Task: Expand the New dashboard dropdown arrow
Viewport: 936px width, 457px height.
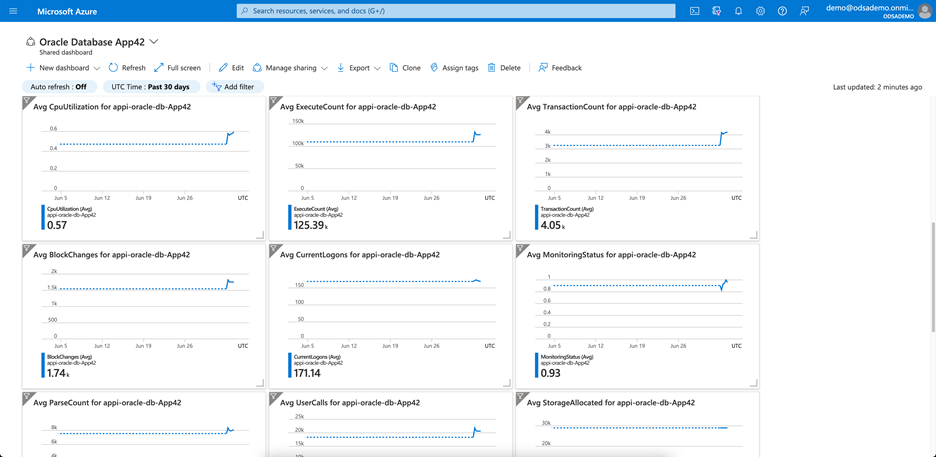Action: [x=97, y=68]
